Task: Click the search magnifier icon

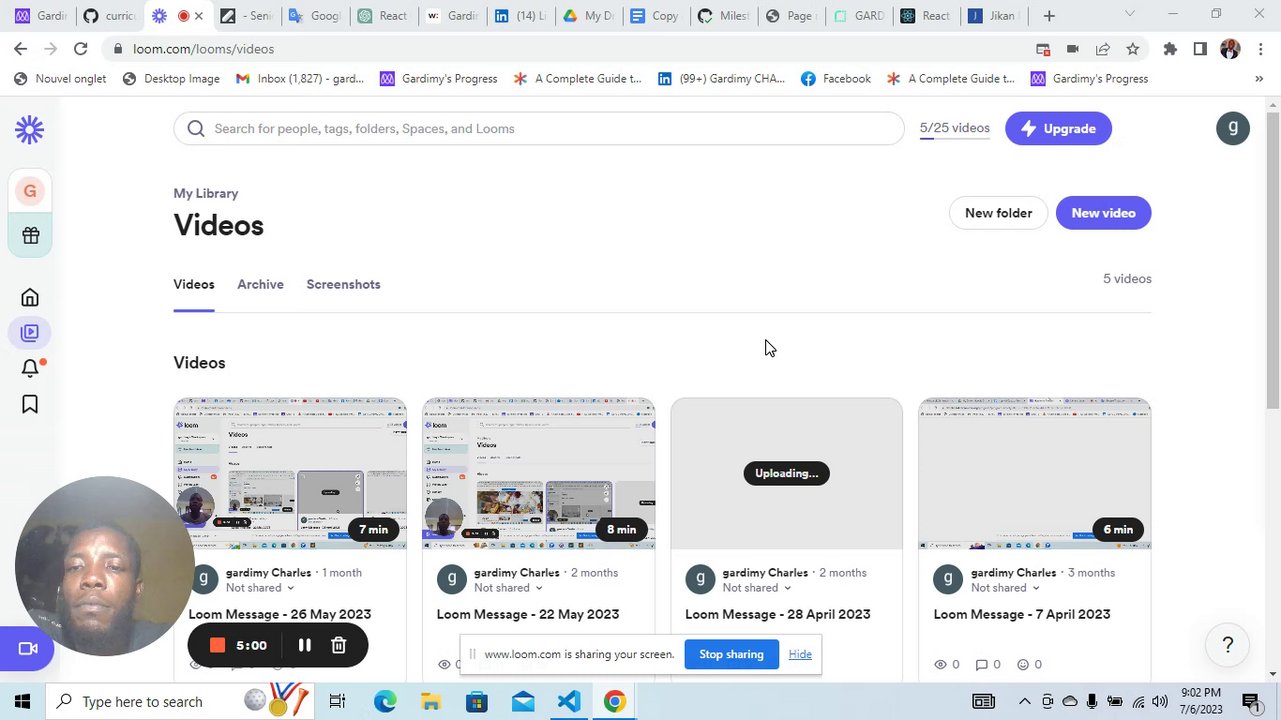Action: coord(196,128)
